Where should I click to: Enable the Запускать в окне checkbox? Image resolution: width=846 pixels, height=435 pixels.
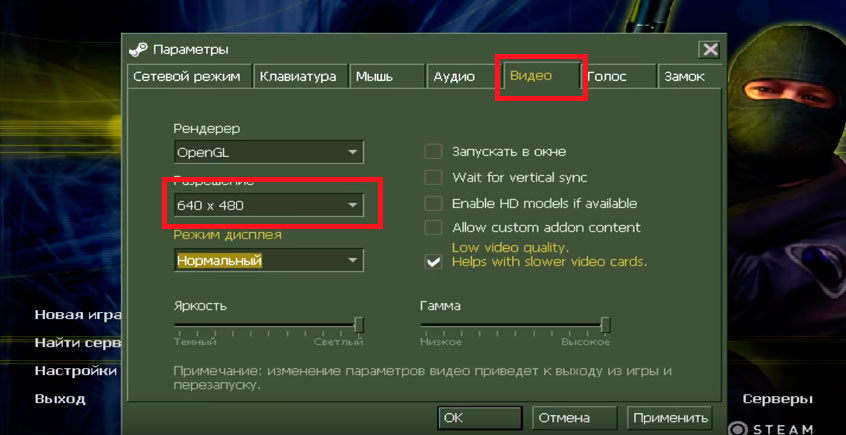click(x=433, y=152)
